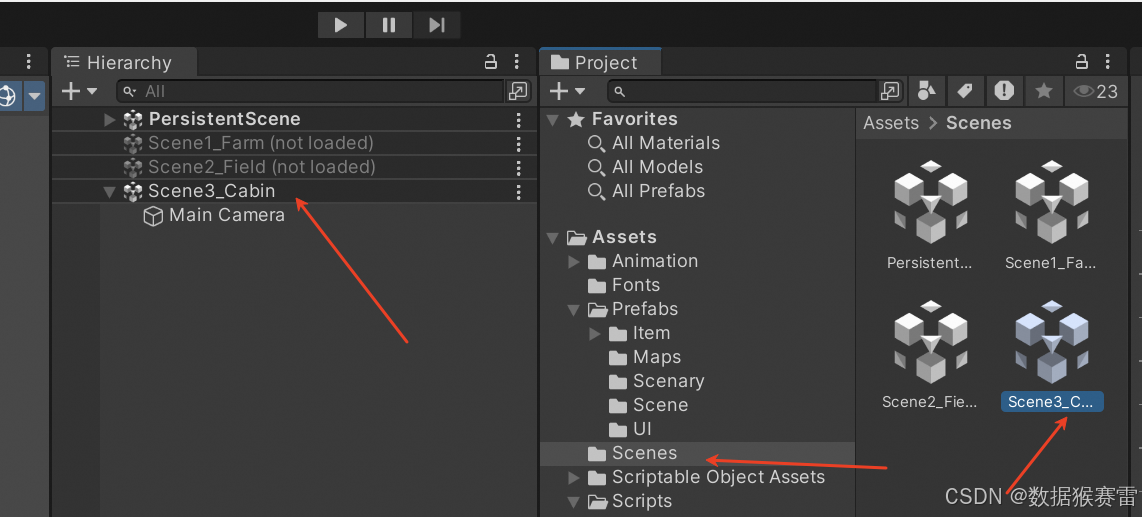Open Search by Label tag icon
Viewport: 1142px width, 517px height.
point(964,91)
